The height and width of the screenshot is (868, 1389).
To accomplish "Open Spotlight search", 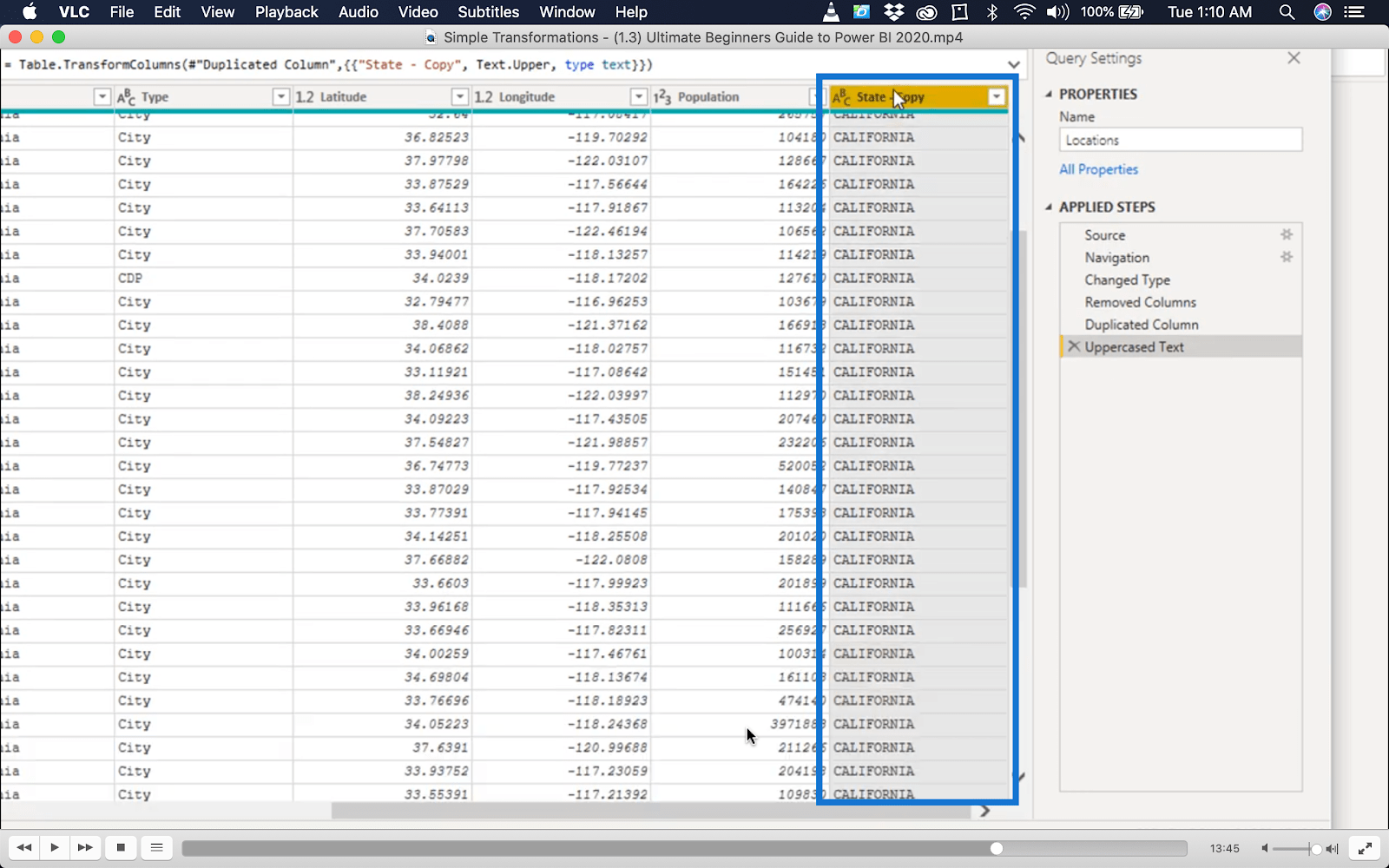I will pos(1287,12).
